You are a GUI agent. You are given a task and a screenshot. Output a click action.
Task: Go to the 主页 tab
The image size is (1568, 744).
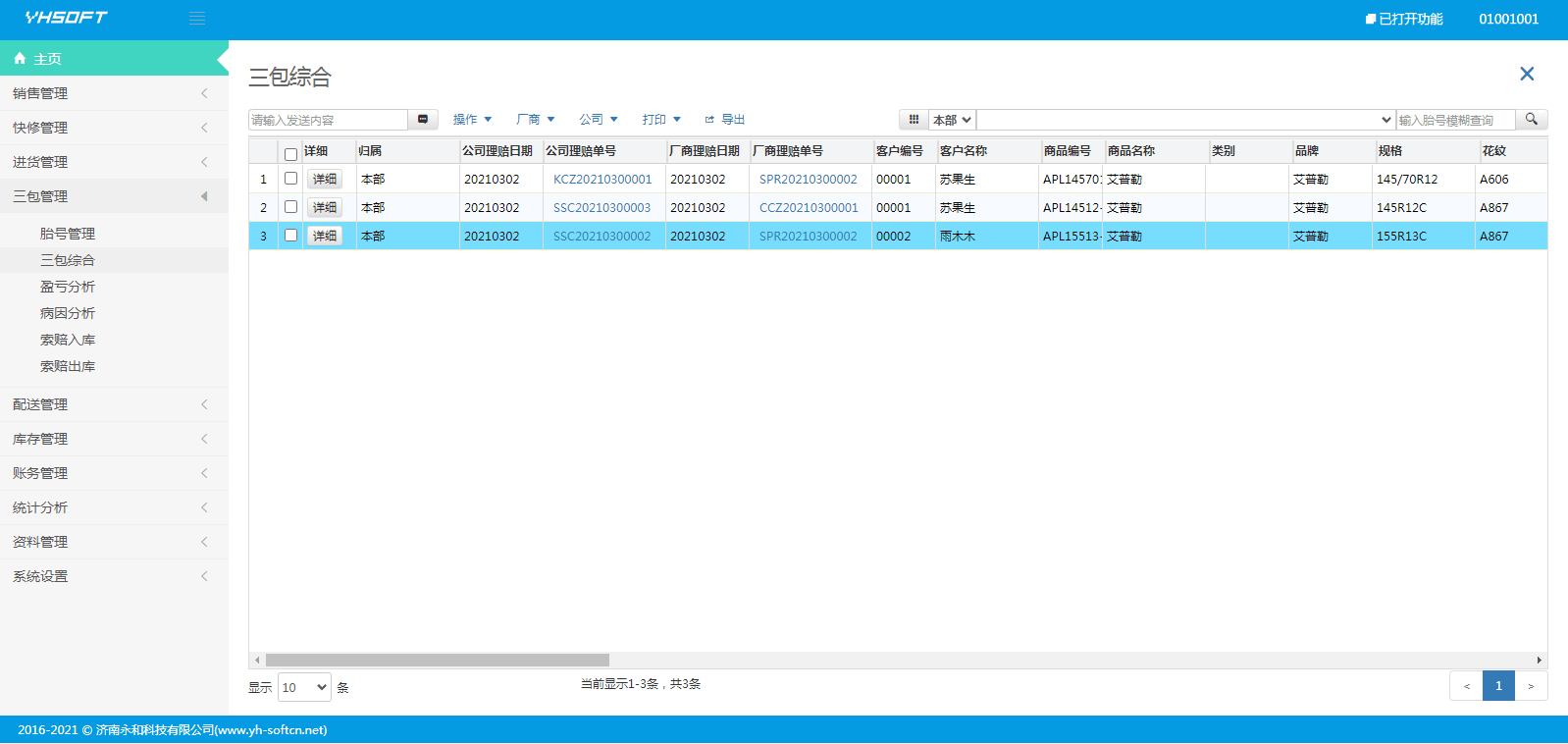(114, 59)
